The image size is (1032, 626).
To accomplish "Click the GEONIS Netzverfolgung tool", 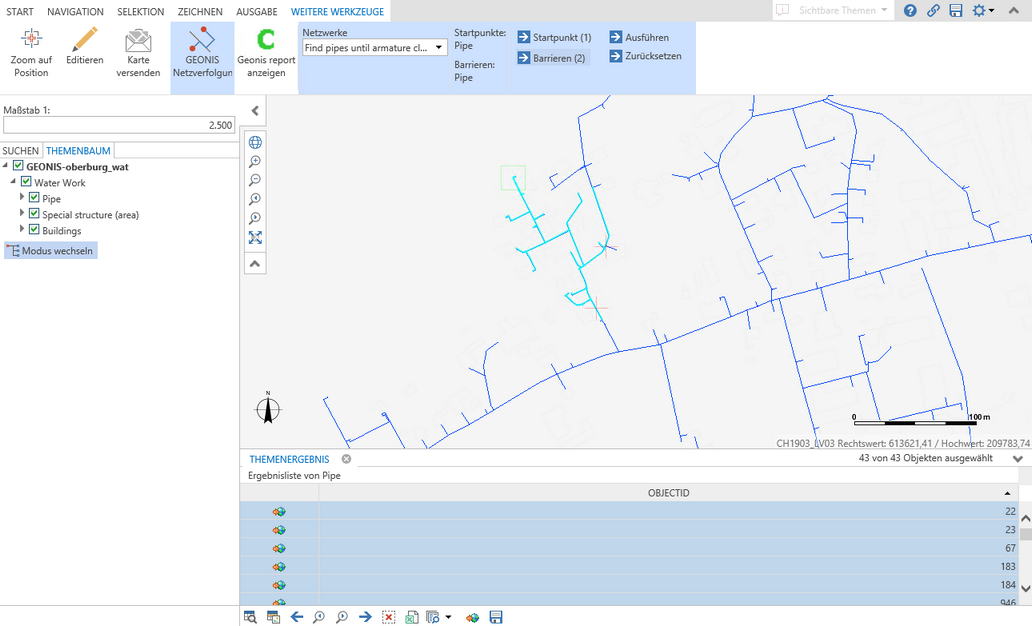I will coord(202,54).
